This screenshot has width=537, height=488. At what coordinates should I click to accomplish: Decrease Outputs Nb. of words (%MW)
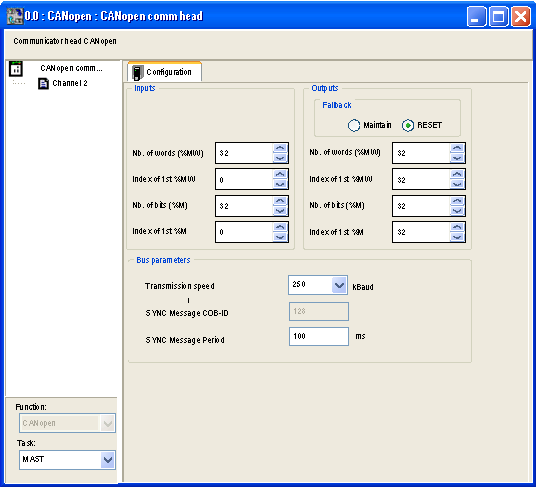(x=457, y=158)
